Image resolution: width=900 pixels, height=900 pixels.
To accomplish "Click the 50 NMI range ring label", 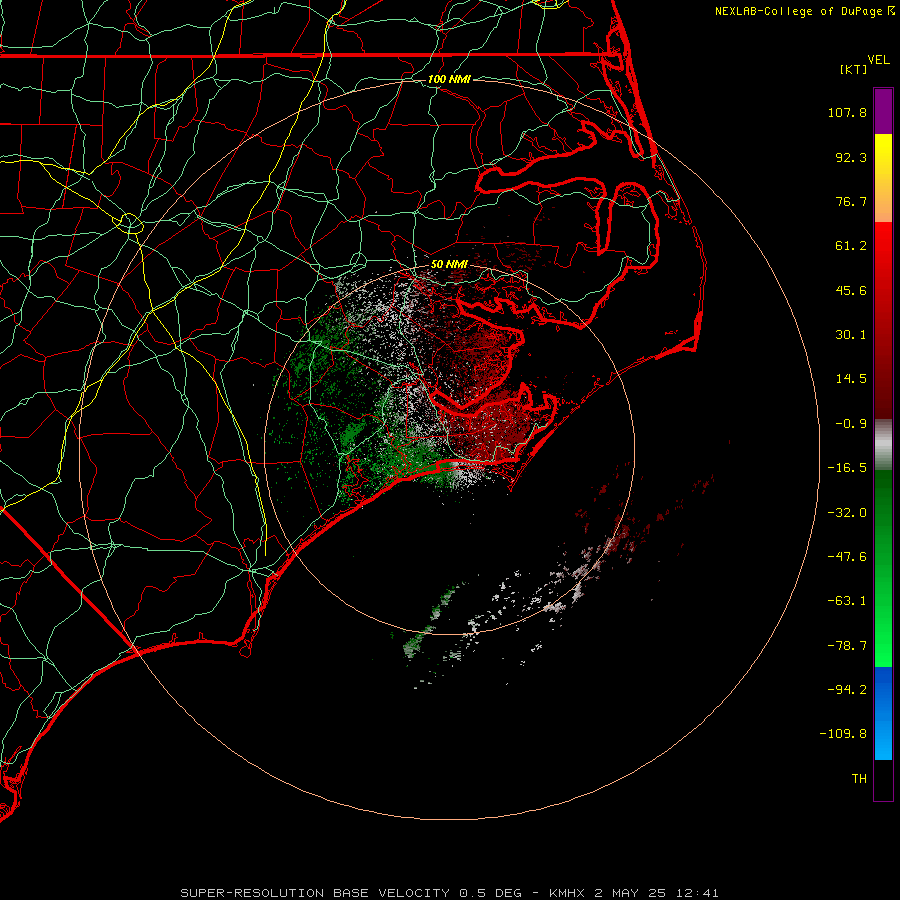I will tap(449, 264).
